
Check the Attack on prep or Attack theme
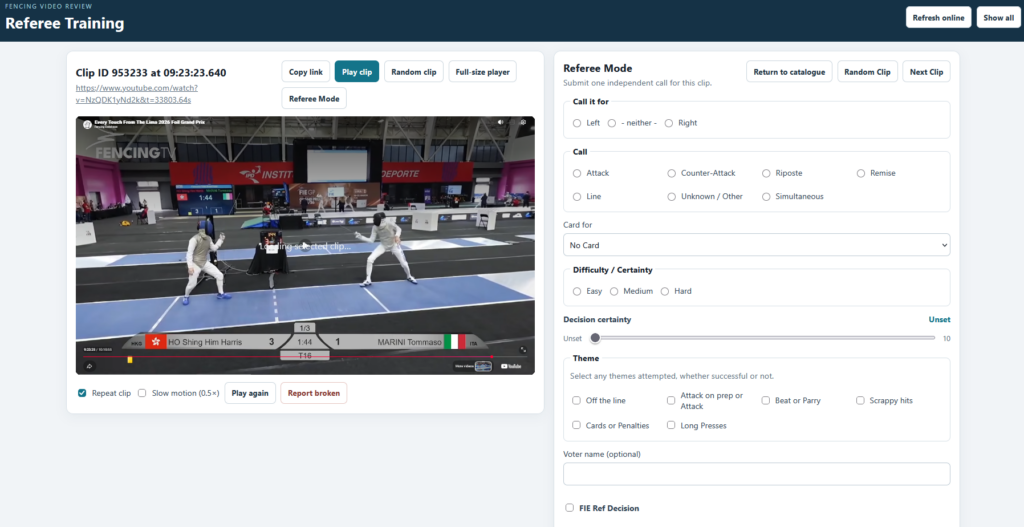pos(671,400)
